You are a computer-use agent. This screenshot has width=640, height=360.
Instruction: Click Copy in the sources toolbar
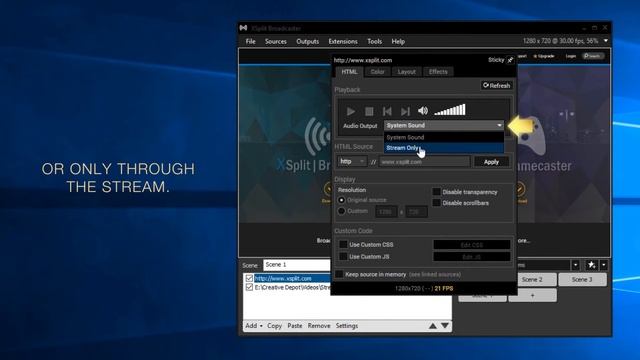pos(274,326)
